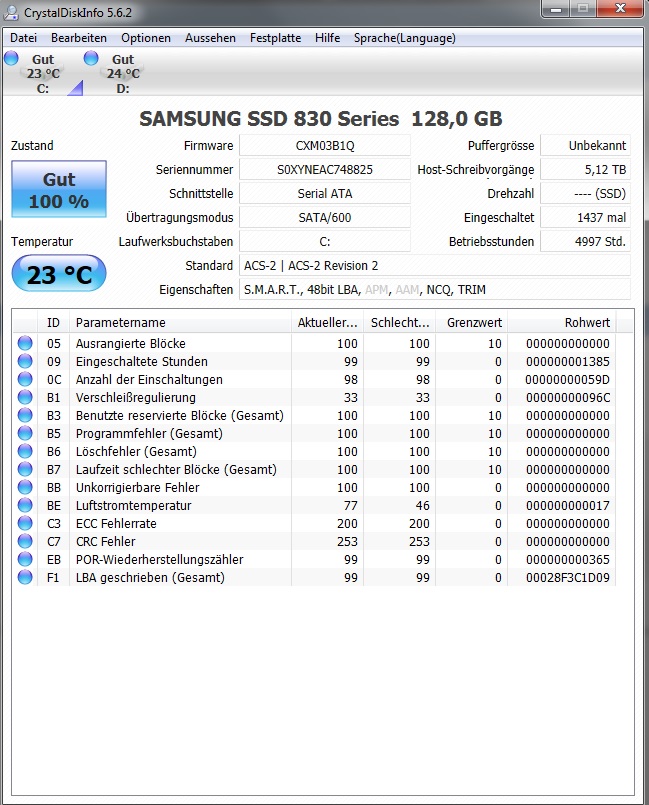Click the status orb for Ausrangierte Blöcke
The height and width of the screenshot is (805, 649).
(x=25, y=343)
